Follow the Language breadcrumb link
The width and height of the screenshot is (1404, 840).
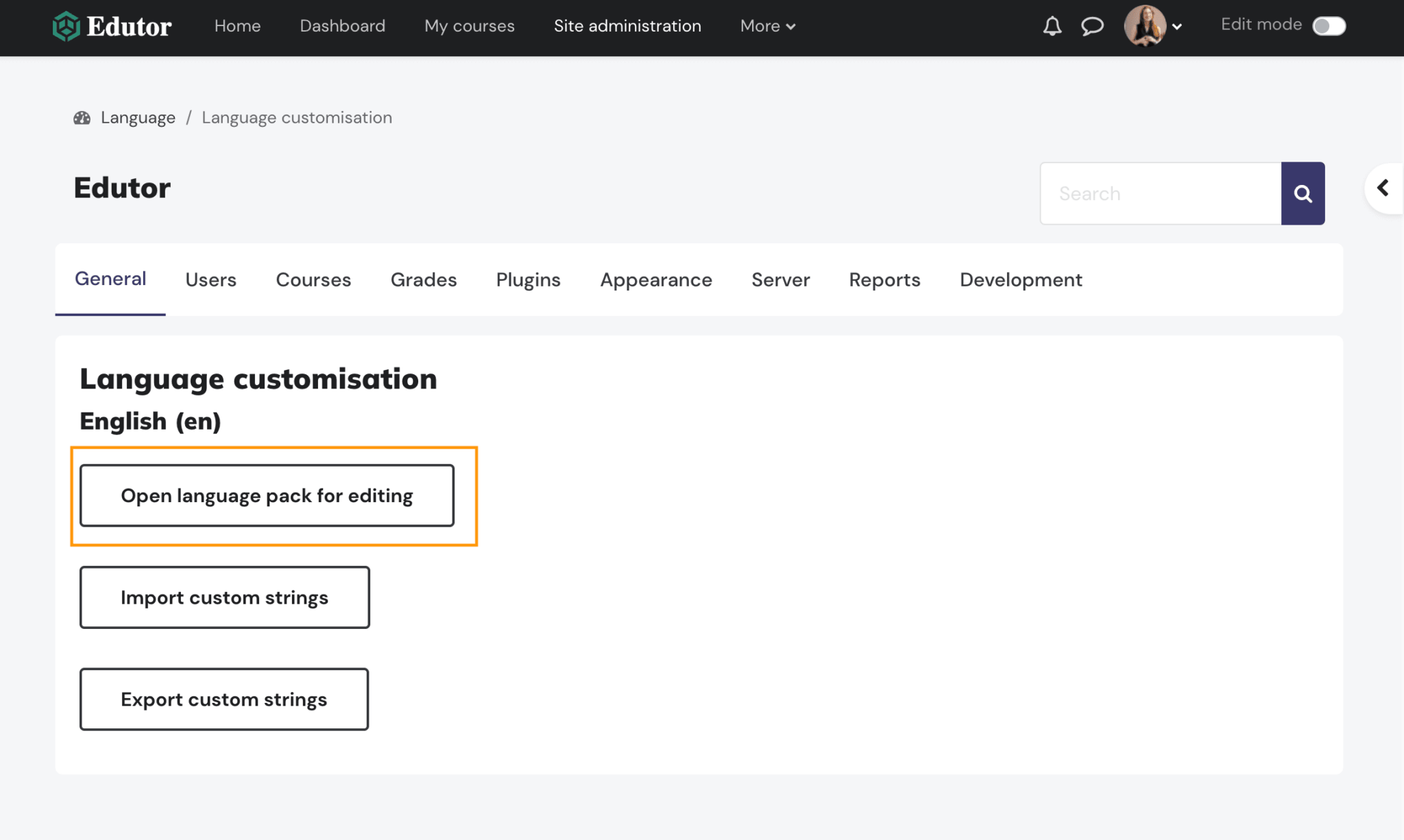138,117
